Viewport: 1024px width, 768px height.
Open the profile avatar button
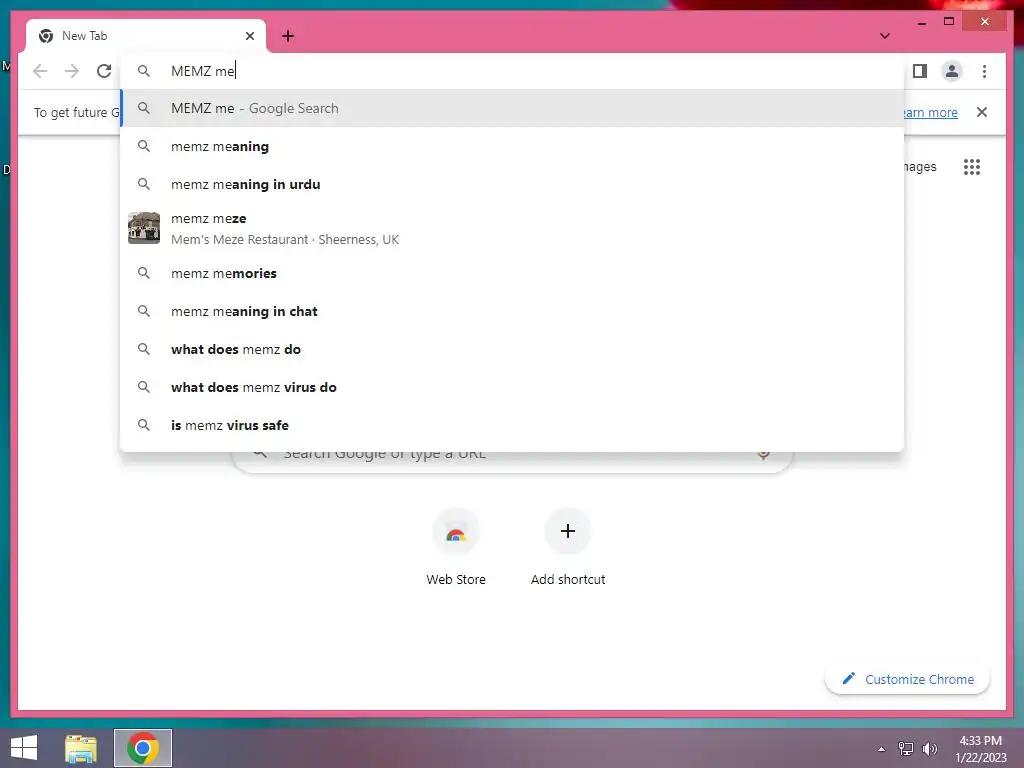pos(952,71)
